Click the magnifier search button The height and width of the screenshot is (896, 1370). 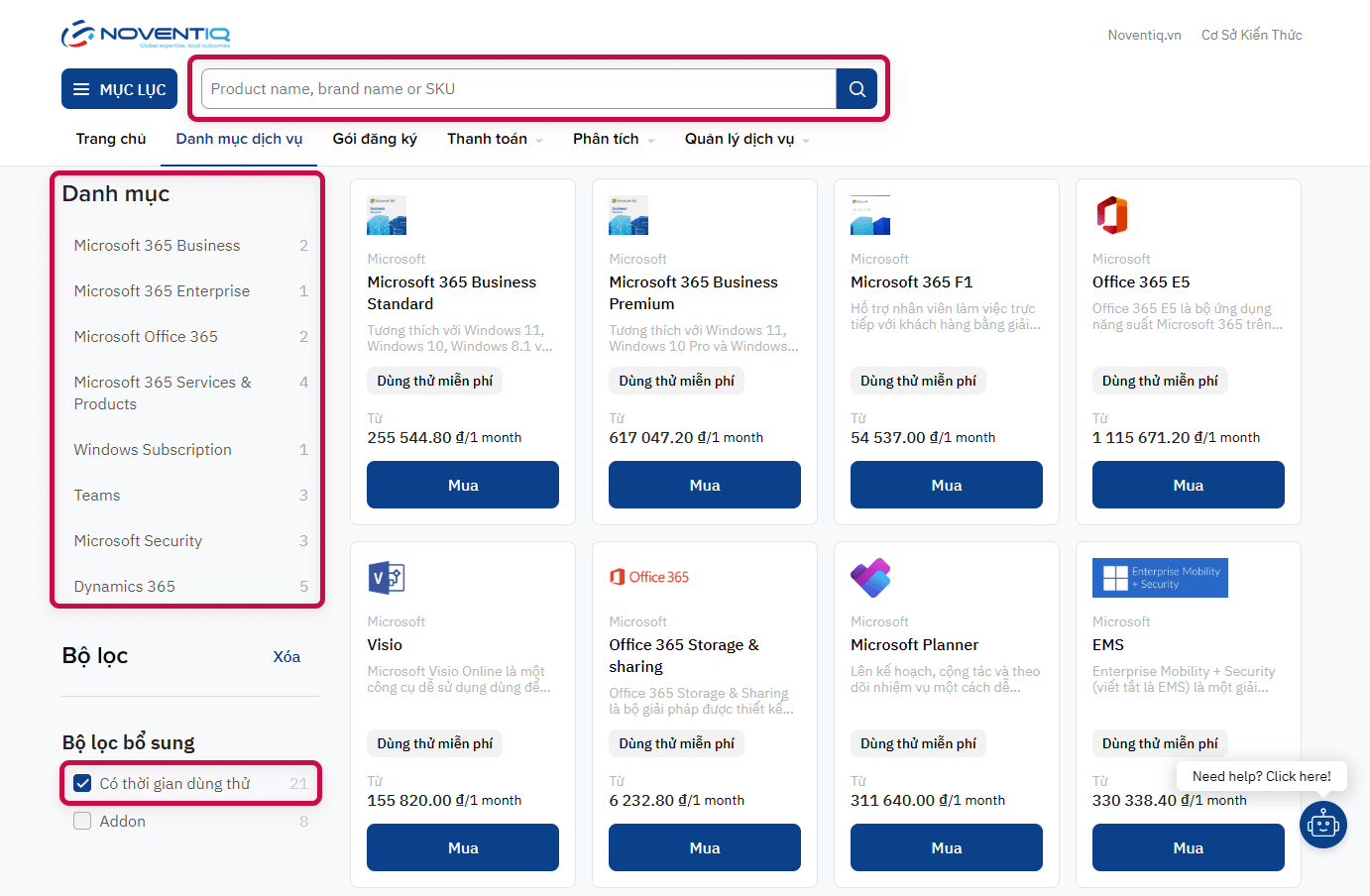click(x=856, y=89)
